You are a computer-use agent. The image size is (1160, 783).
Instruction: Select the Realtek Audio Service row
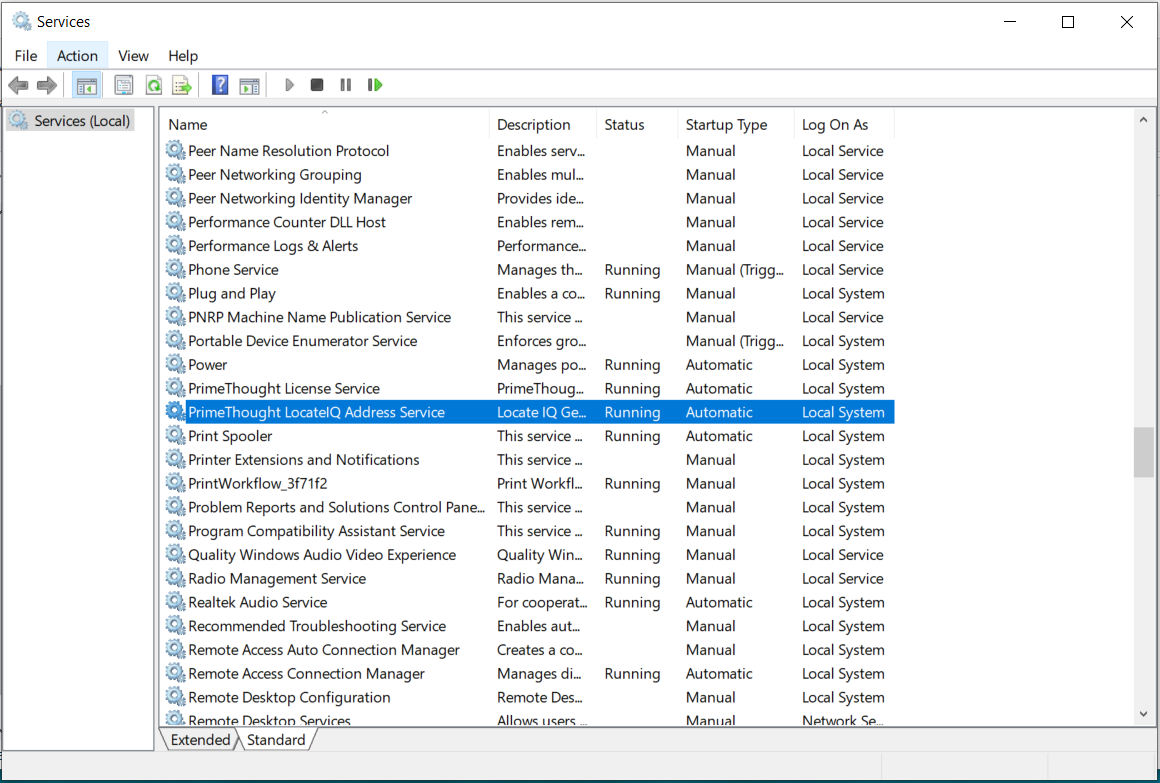(x=257, y=602)
